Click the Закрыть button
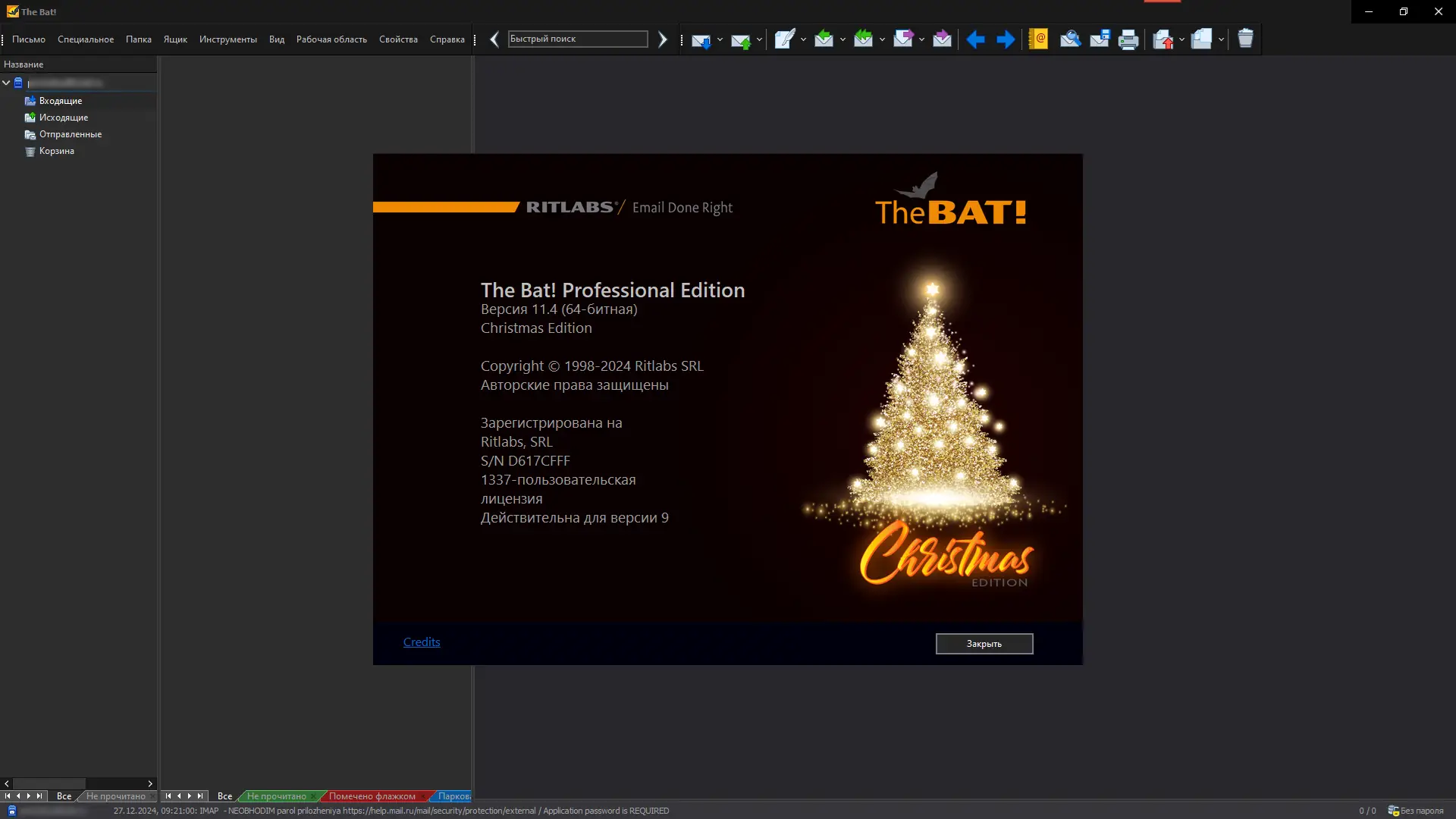The height and width of the screenshot is (819, 1456). (x=984, y=644)
